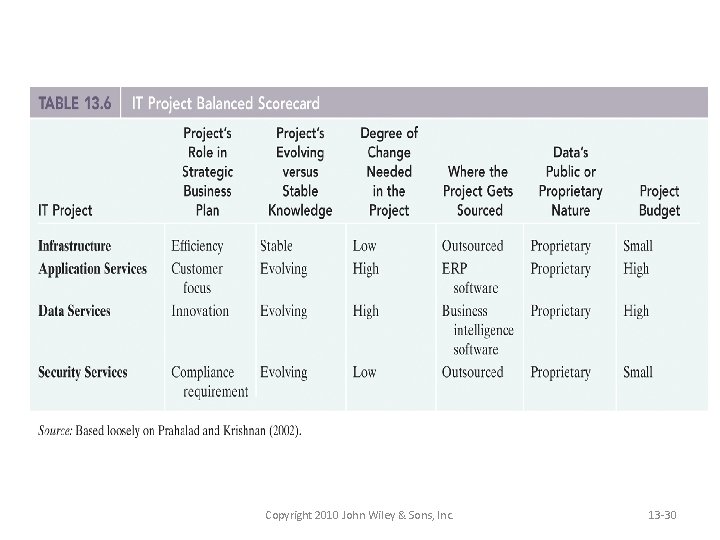Click the Prahalad and Krishnan source note
The width and height of the screenshot is (720, 540).
pos(170,431)
